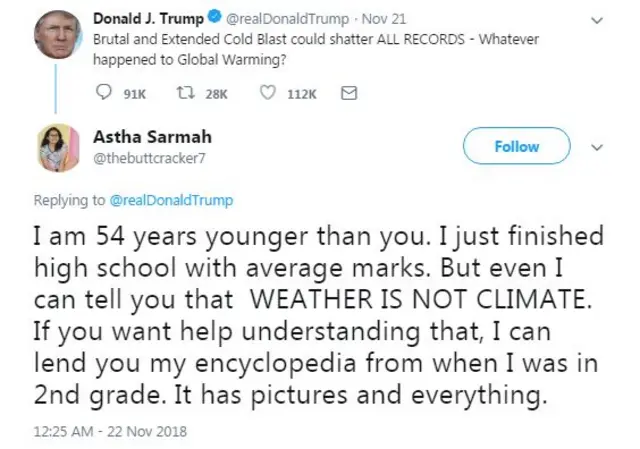The height and width of the screenshot is (449, 640).
Task: Click the 91K replies count
Action: 133,93
